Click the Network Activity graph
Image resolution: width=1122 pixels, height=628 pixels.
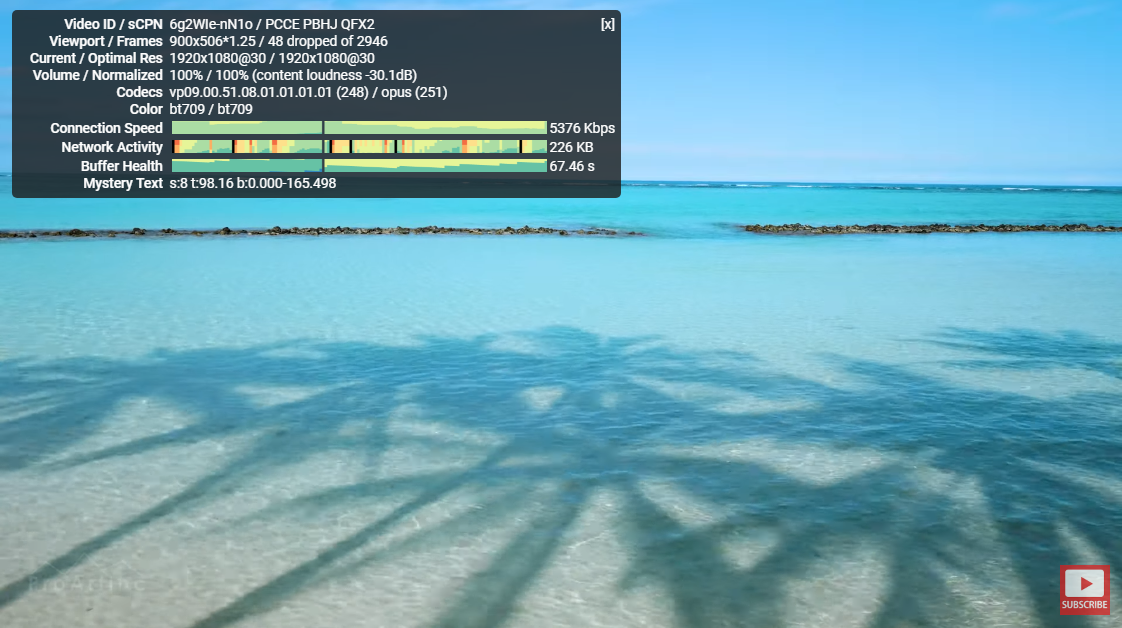(359, 147)
